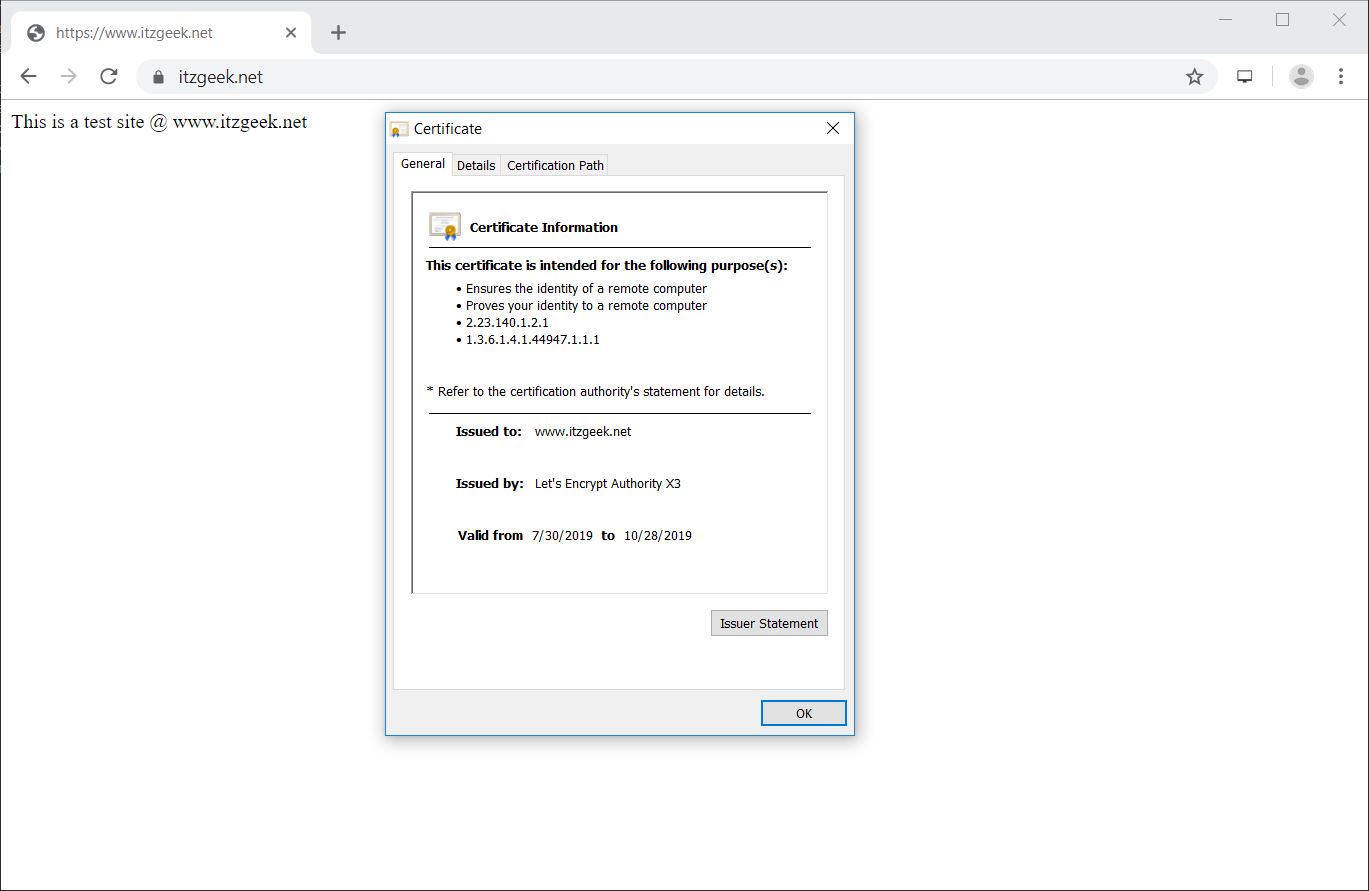
Task: Click the forward navigation arrow
Action: click(x=67, y=76)
